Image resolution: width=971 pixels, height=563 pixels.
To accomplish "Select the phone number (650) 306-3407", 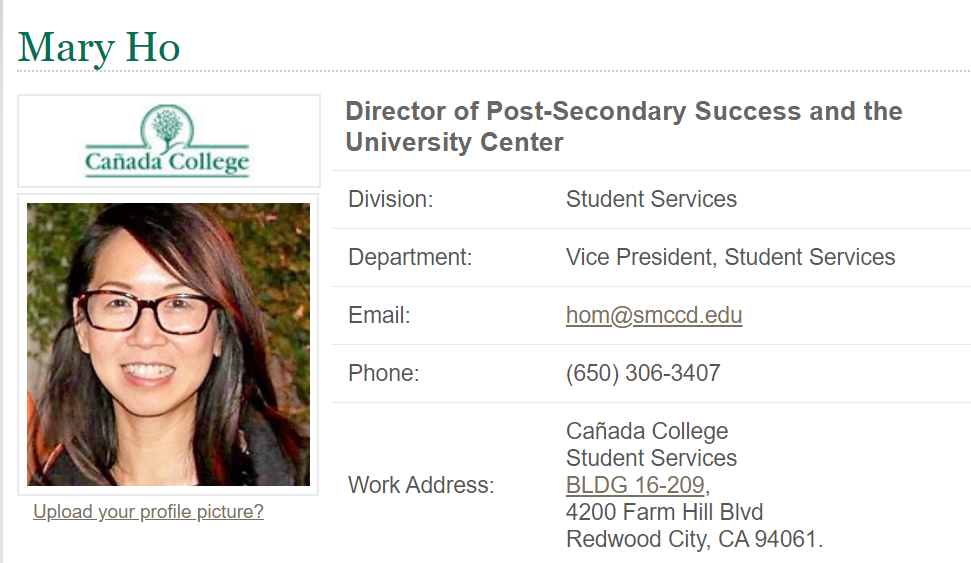I will pos(643,374).
